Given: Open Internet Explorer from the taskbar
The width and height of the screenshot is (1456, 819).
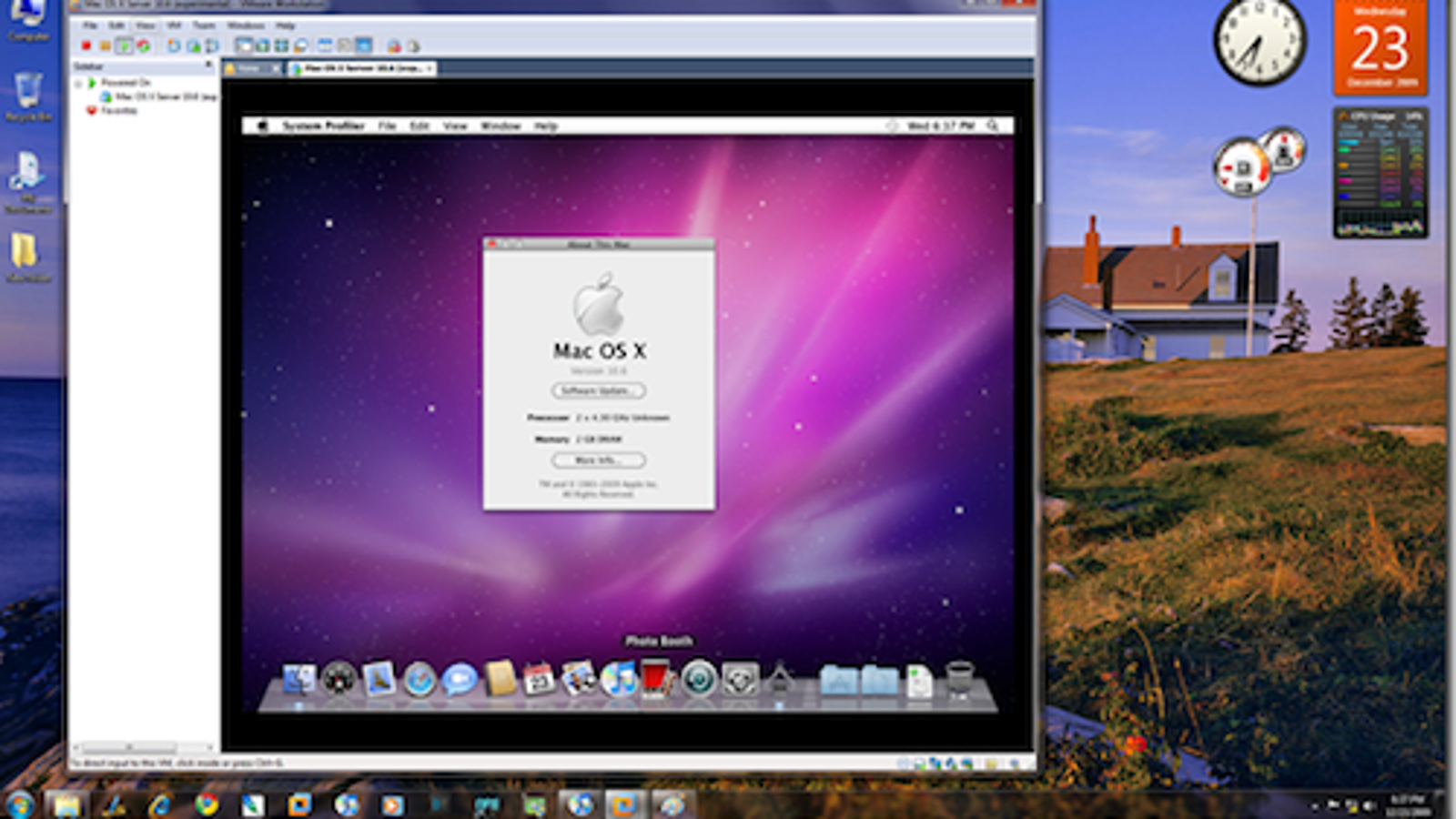Looking at the screenshot, I should [160, 804].
